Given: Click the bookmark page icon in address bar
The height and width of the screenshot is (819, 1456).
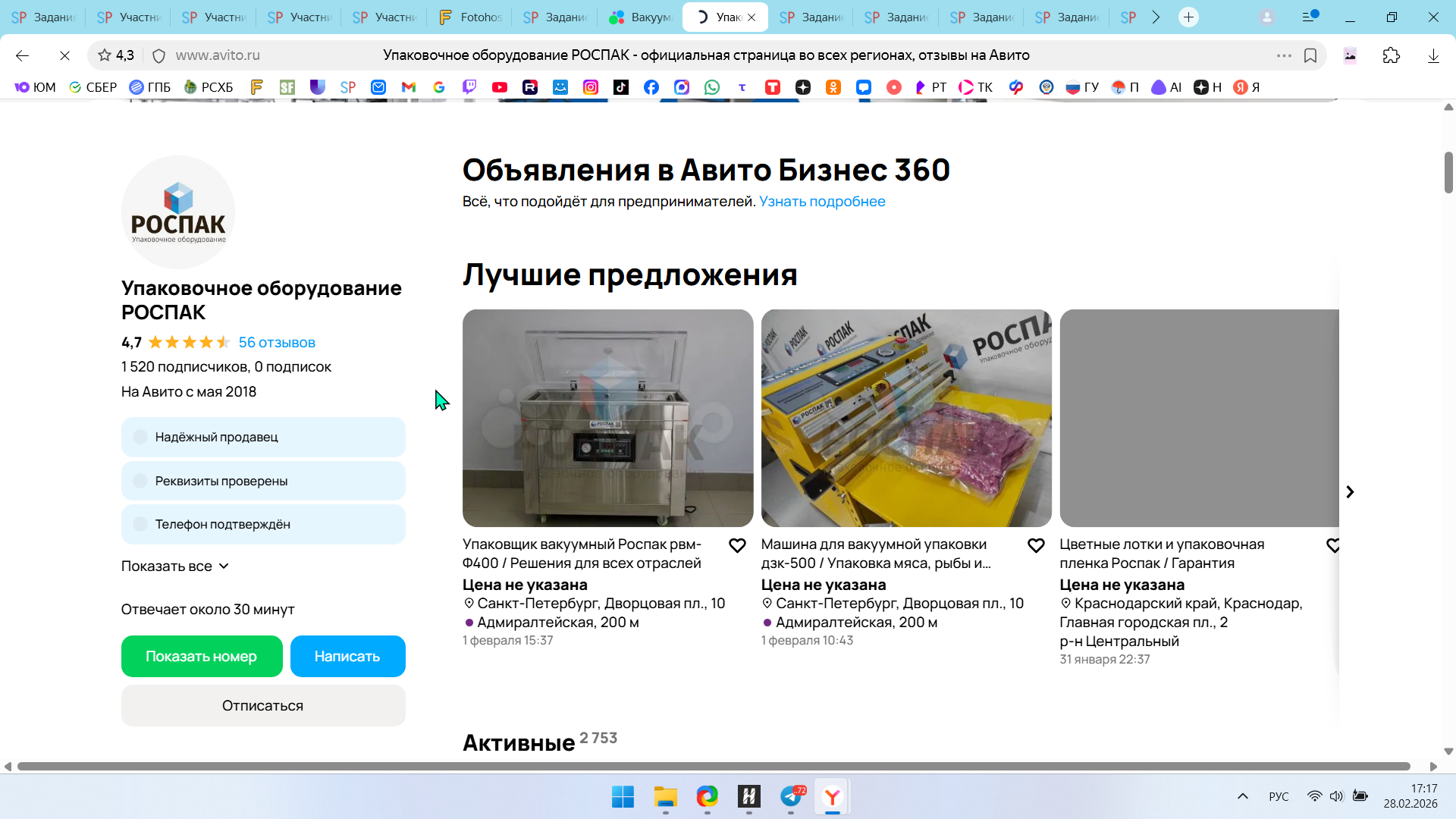Looking at the screenshot, I should tap(1310, 55).
